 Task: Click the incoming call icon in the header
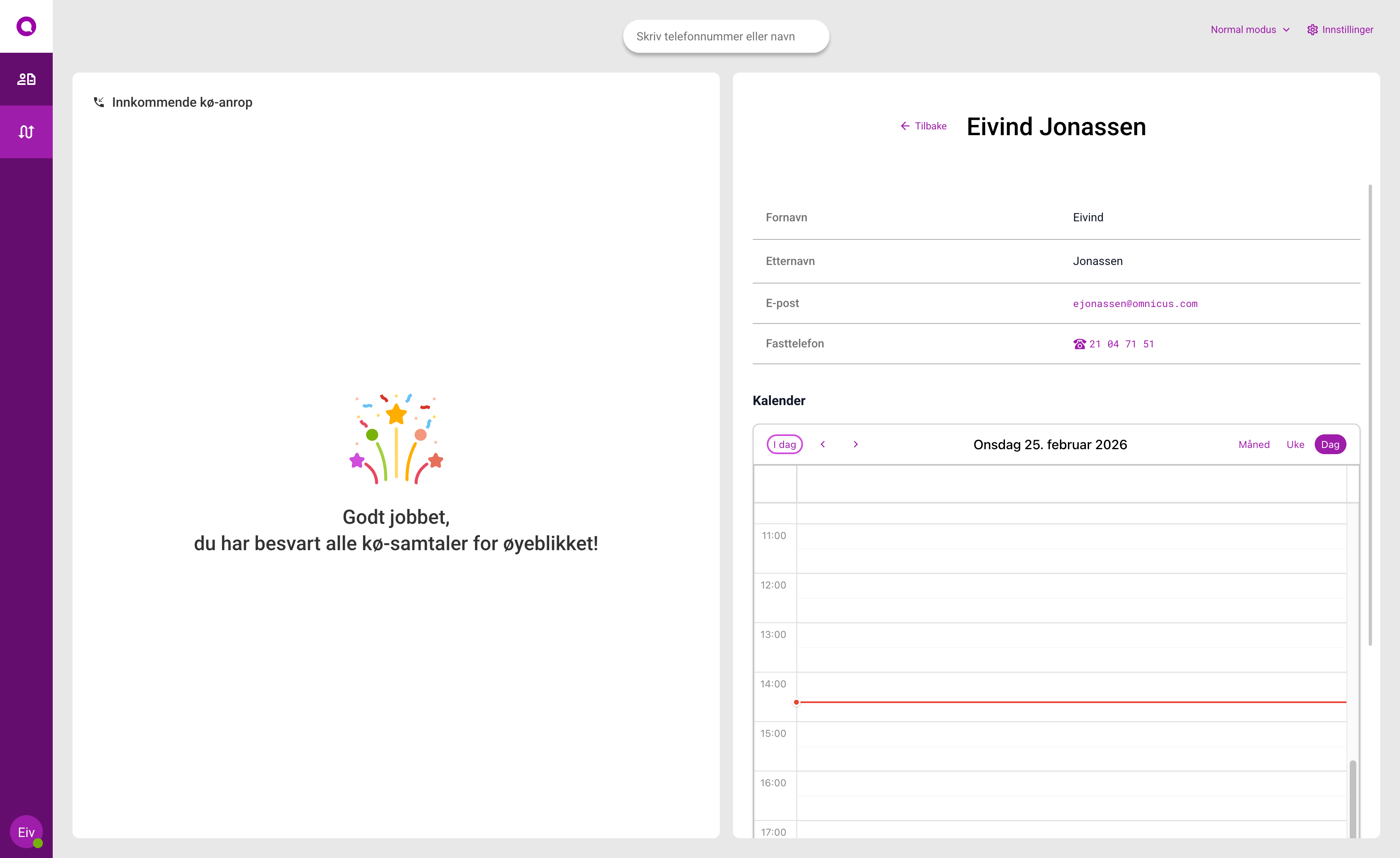click(x=99, y=102)
